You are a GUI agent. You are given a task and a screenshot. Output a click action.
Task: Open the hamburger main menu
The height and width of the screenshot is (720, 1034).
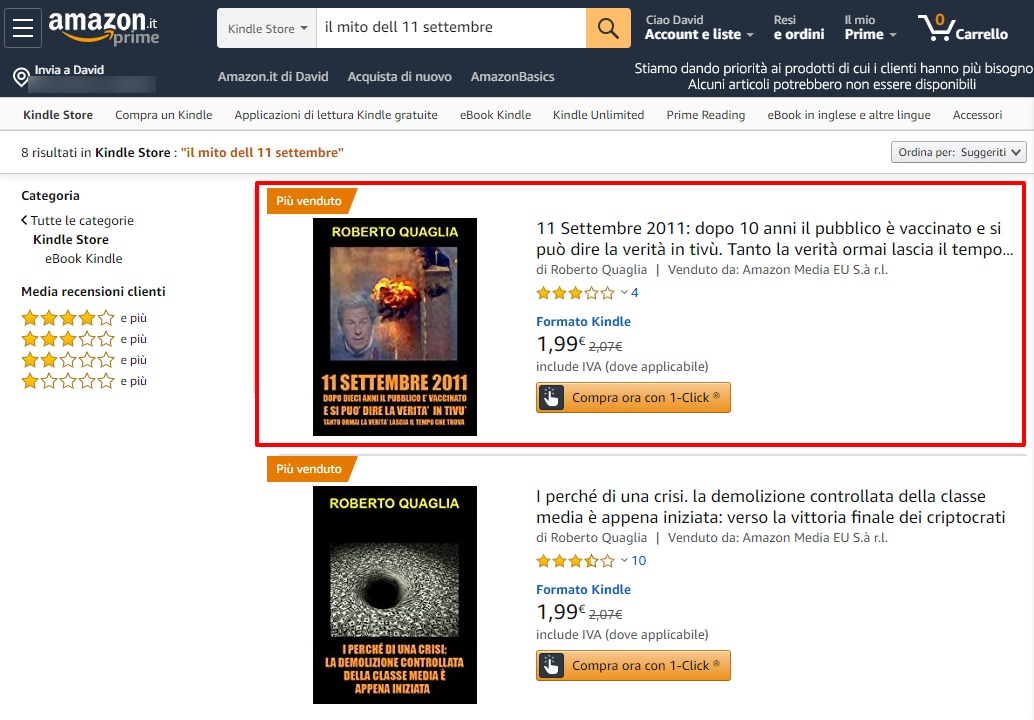coord(23,28)
